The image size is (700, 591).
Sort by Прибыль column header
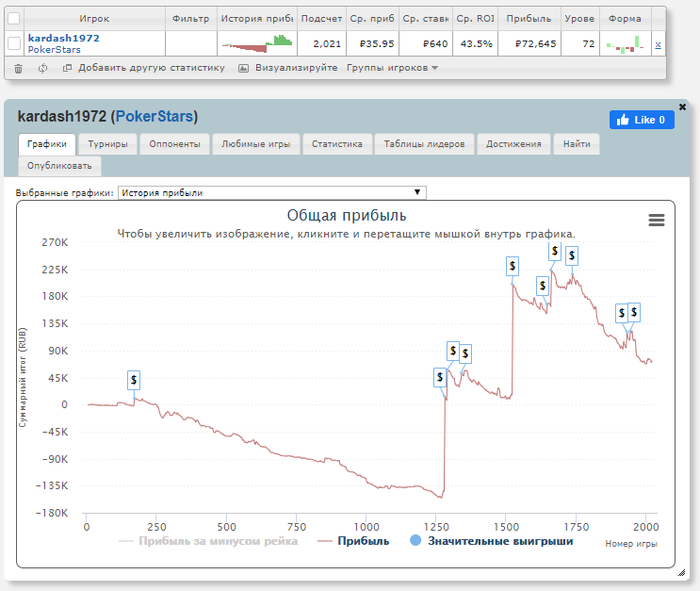(529, 19)
